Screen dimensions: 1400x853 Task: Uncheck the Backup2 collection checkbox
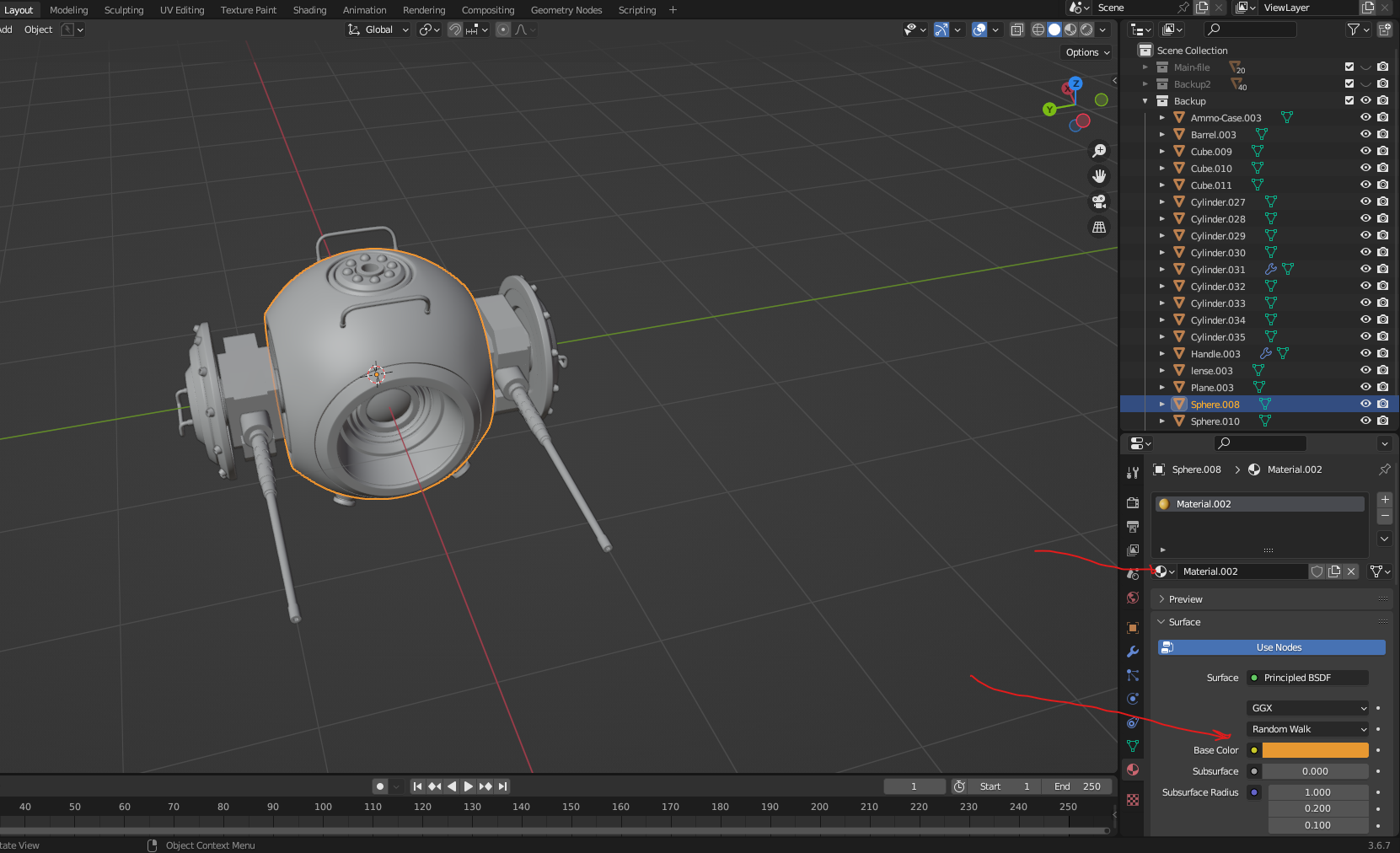point(1349,84)
